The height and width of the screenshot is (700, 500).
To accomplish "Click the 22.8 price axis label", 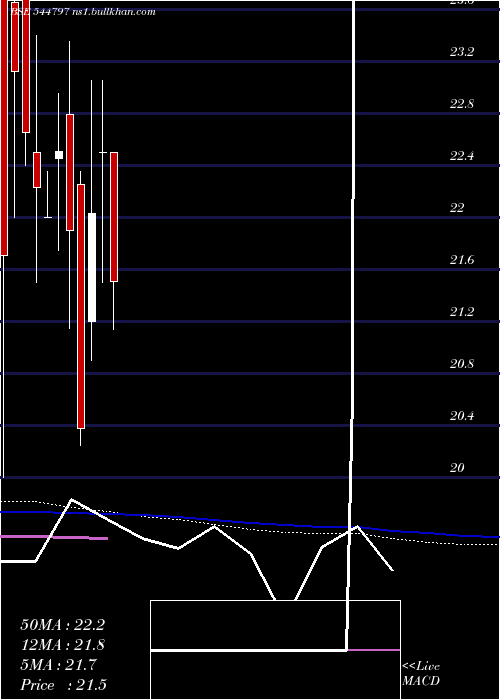I will [462, 104].
